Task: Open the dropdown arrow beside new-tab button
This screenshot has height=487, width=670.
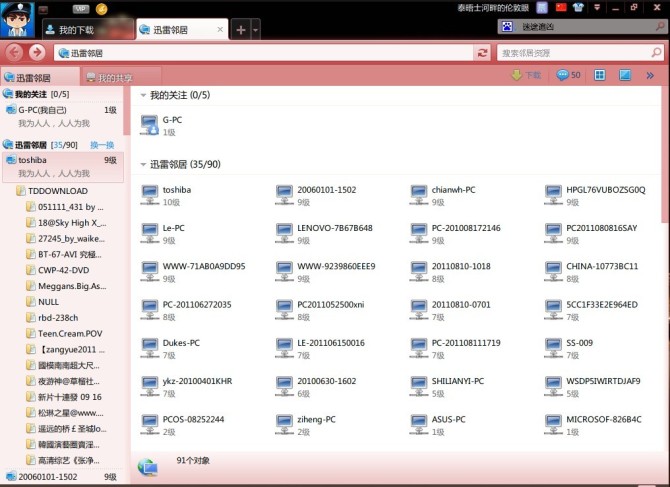Action: tap(256, 30)
